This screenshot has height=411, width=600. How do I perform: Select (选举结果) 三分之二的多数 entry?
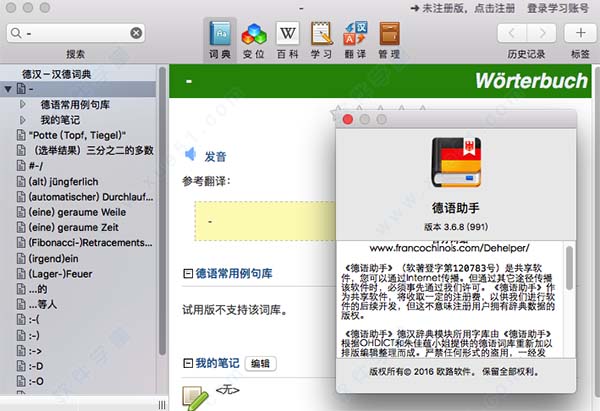point(91,150)
